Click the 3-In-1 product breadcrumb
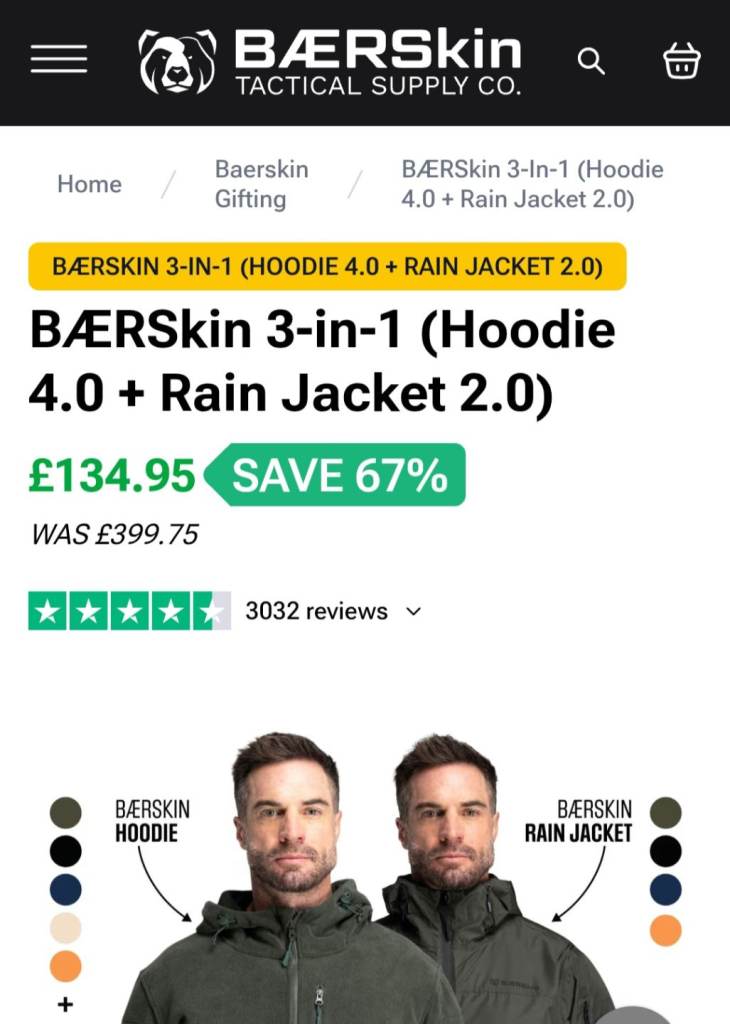The image size is (730, 1024). click(x=532, y=184)
